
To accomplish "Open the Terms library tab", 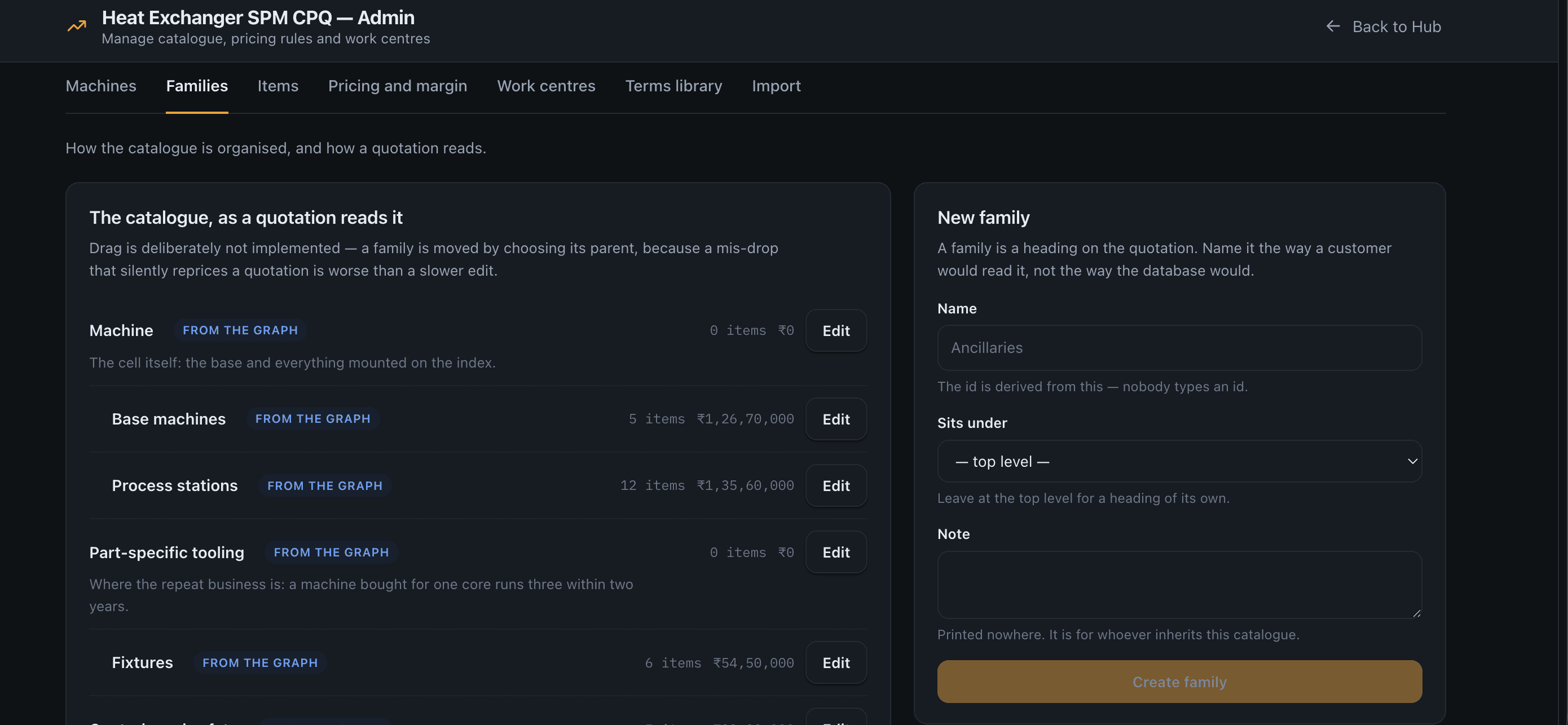I will (674, 86).
